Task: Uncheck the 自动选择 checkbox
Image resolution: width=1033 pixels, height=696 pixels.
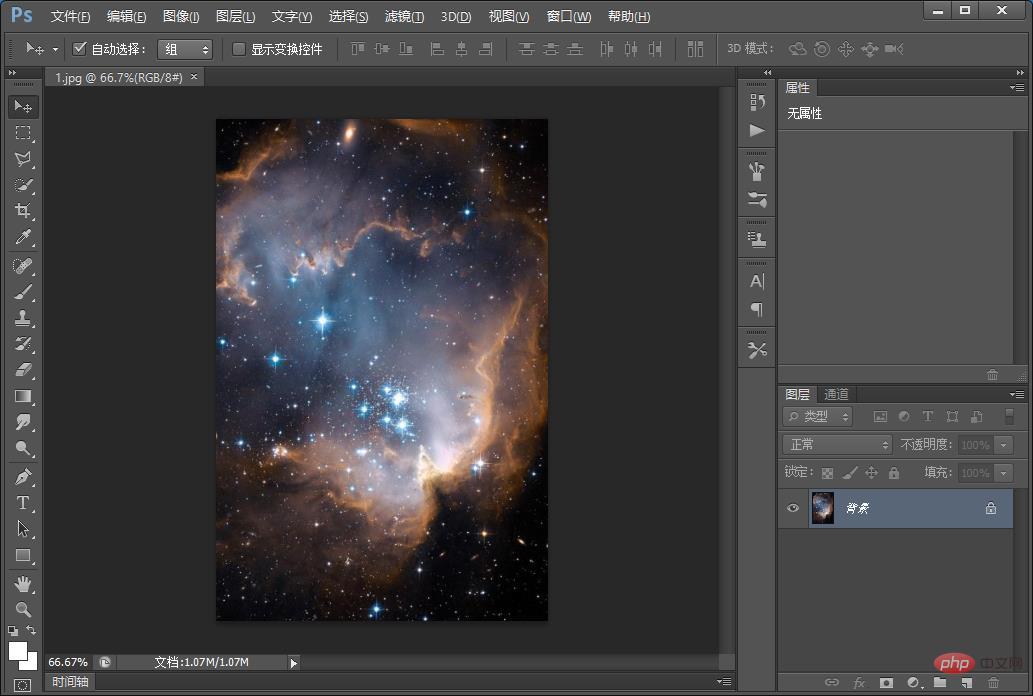Action: [x=80, y=48]
